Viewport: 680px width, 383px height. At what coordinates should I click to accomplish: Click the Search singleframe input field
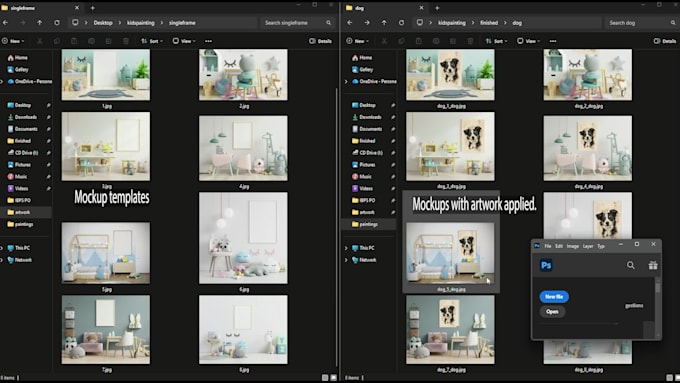point(297,23)
